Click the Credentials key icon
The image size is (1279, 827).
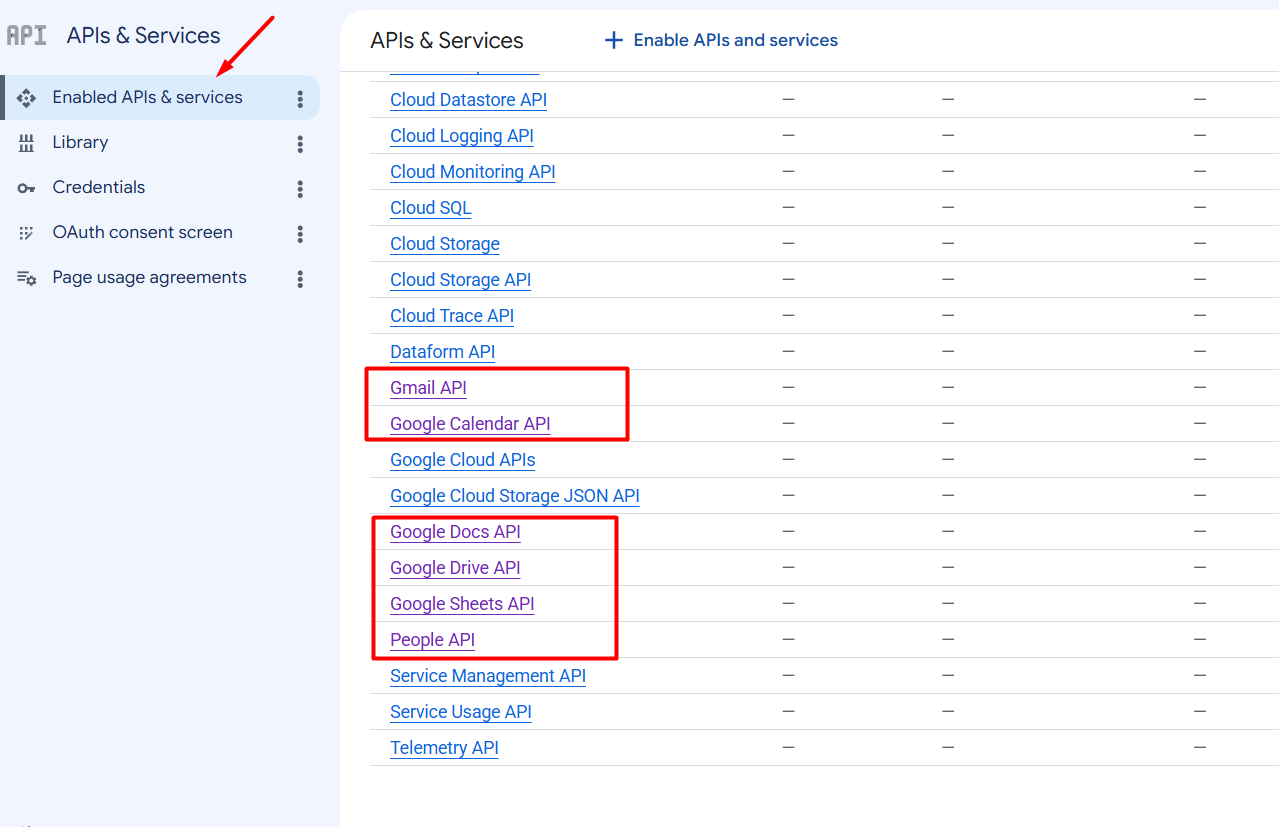tap(27, 188)
